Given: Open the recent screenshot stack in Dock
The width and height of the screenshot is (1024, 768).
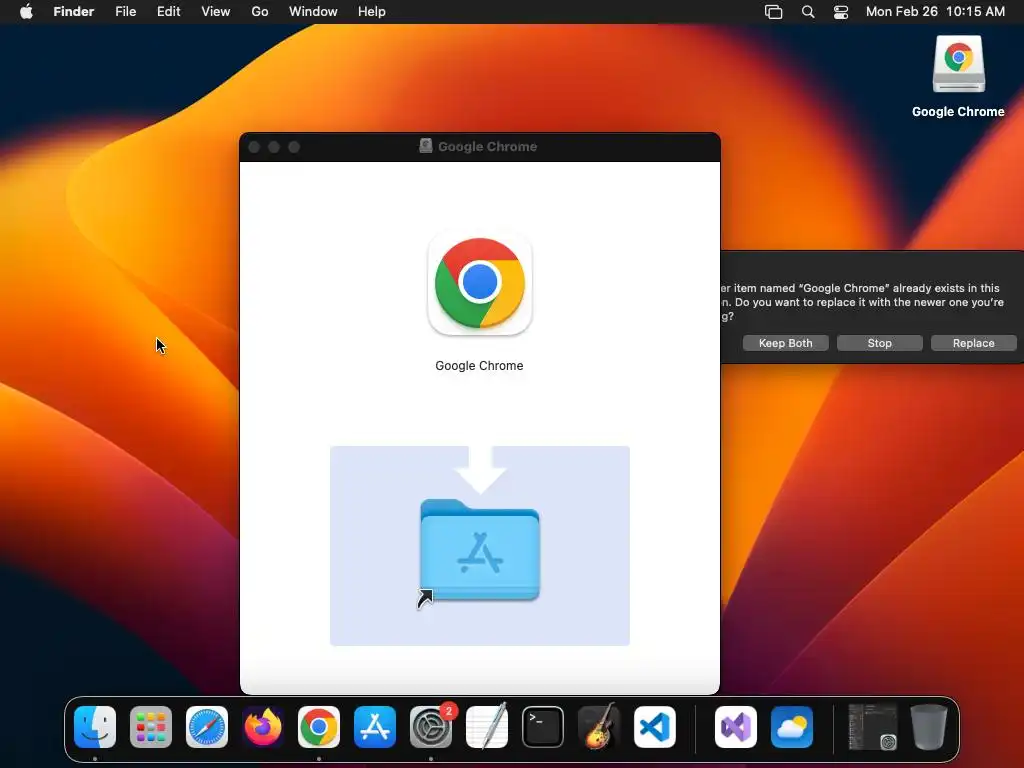Looking at the screenshot, I should 872,727.
